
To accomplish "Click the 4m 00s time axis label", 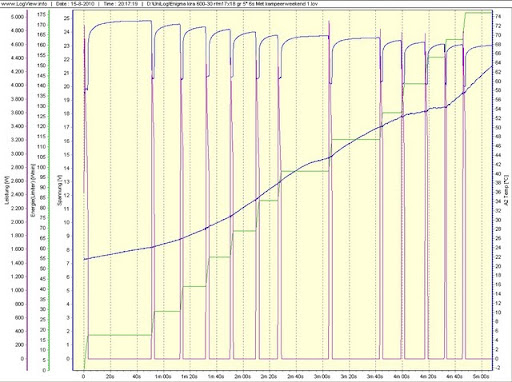I will 402,376.
